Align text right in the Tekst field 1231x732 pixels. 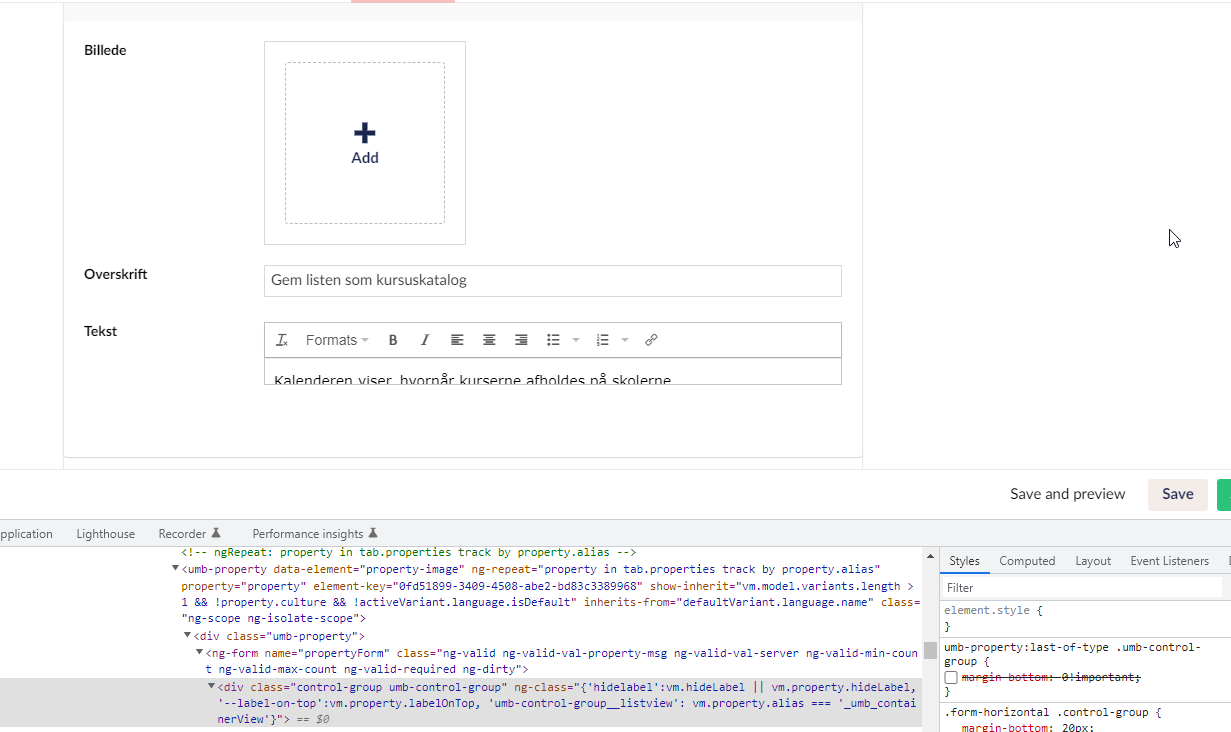521,339
